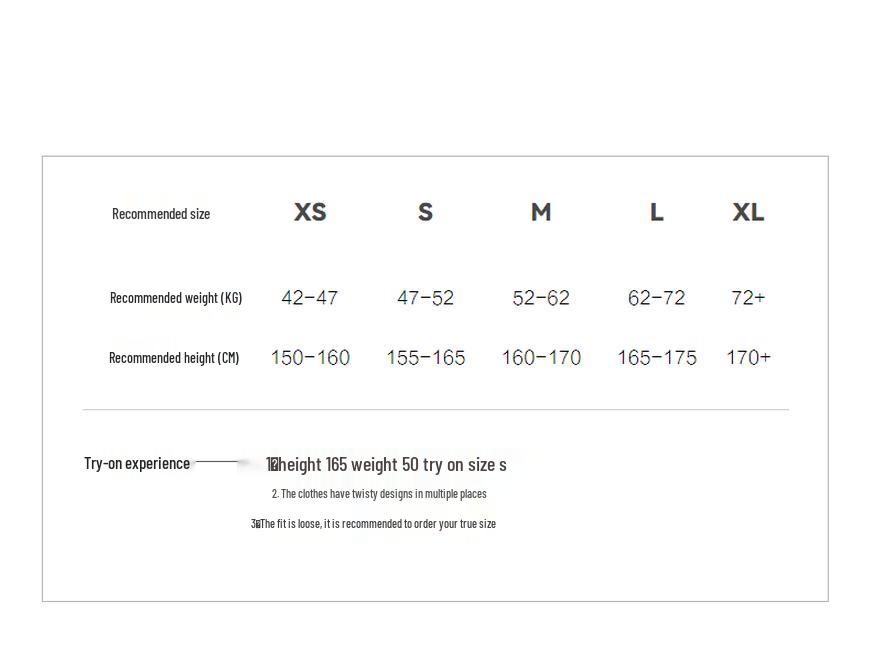Select the L size header
Image resolution: width=871 pixels, height=654 pixels.
point(656,212)
